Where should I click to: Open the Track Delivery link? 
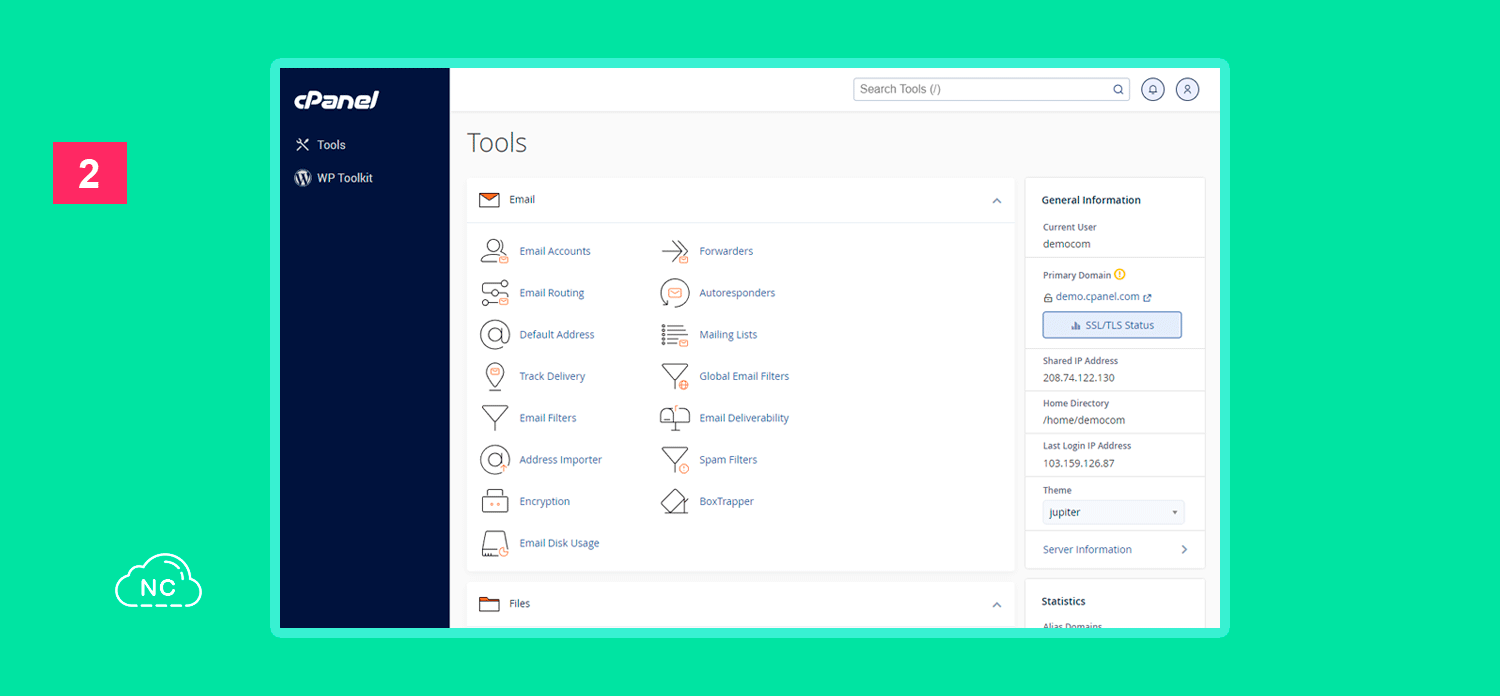click(x=552, y=377)
